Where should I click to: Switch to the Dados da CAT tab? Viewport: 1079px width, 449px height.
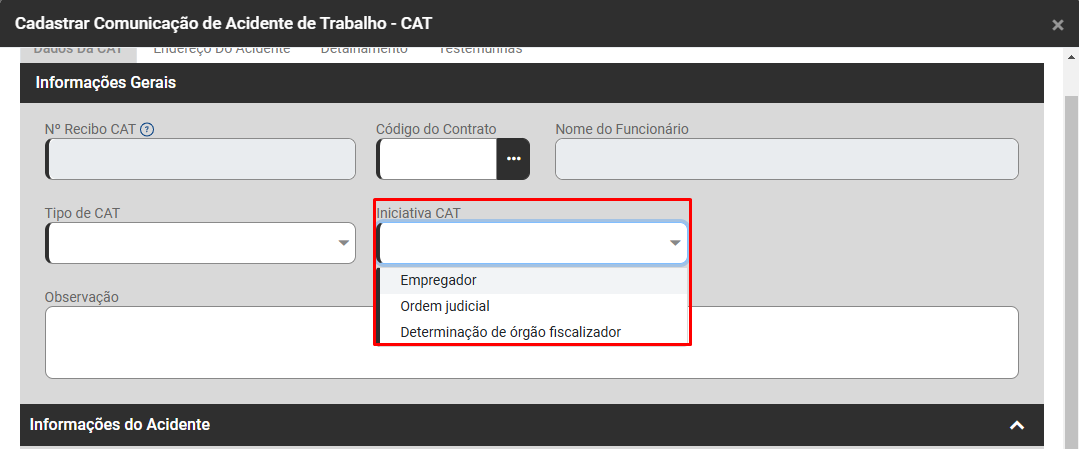pos(78,50)
